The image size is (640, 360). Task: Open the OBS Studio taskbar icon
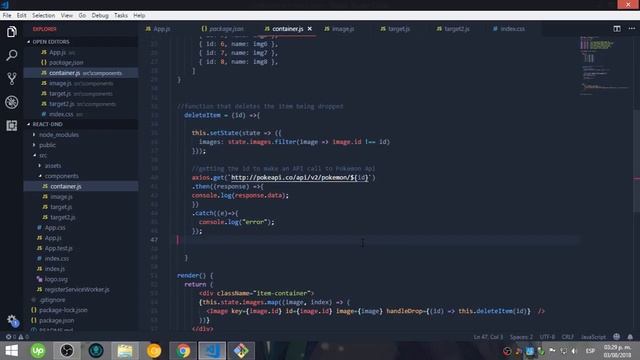click(67, 351)
